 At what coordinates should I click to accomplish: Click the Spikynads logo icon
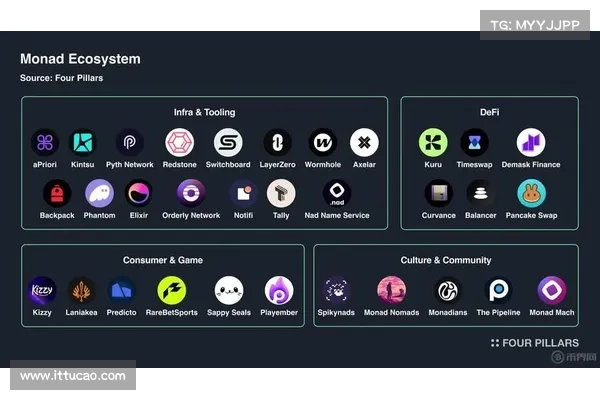tap(336, 291)
